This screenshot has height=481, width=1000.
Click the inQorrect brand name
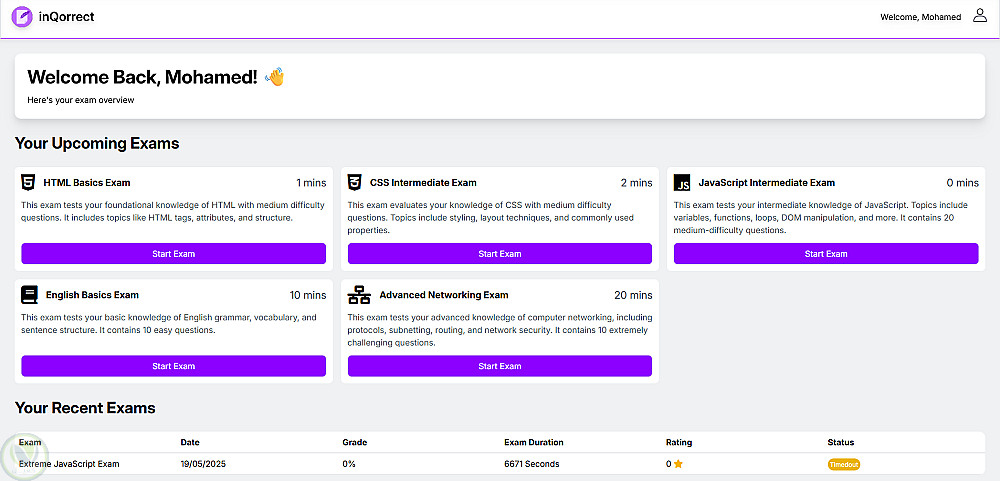66,17
